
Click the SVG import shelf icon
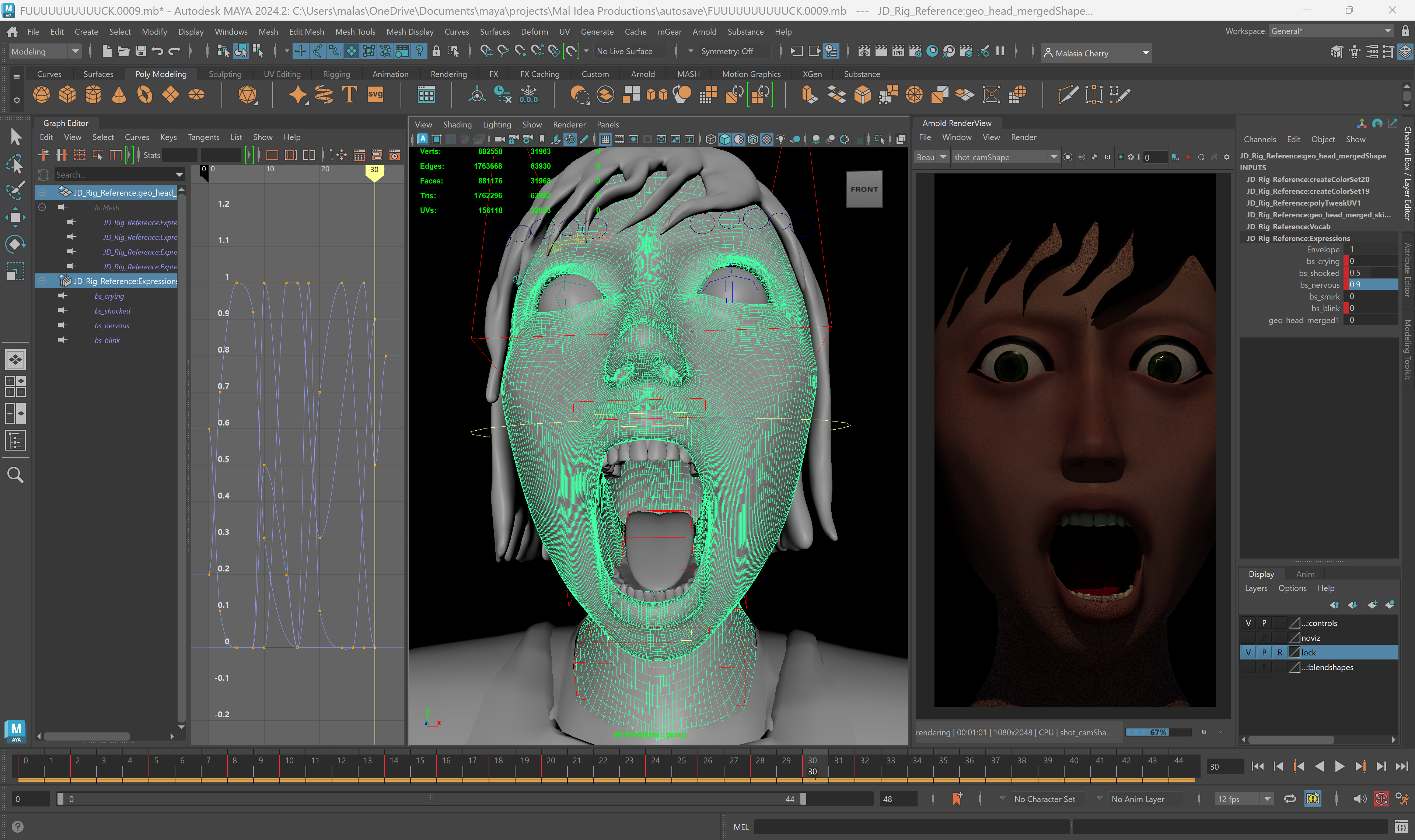pyautogui.click(x=375, y=94)
